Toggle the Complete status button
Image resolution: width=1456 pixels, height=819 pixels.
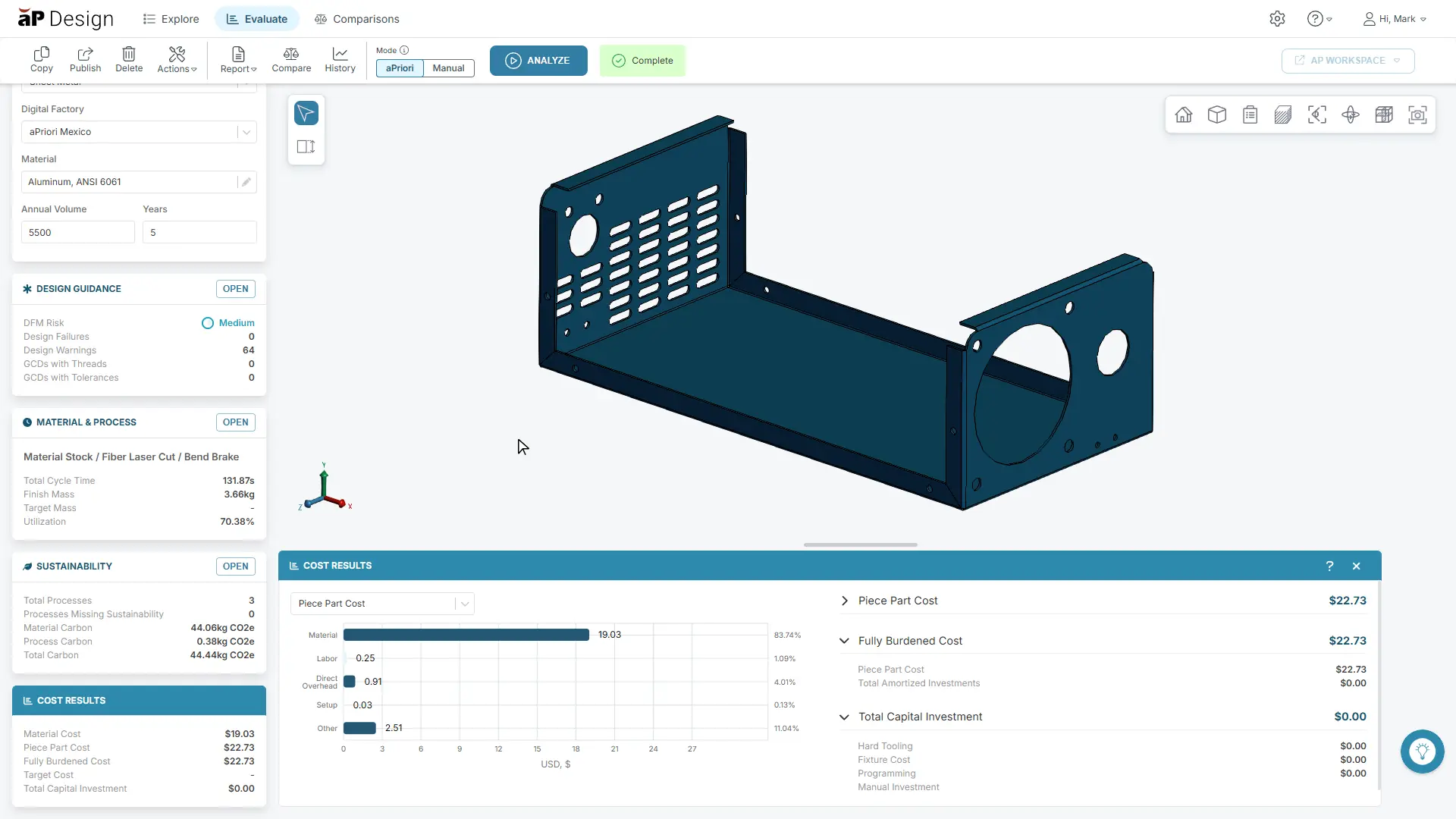click(642, 60)
